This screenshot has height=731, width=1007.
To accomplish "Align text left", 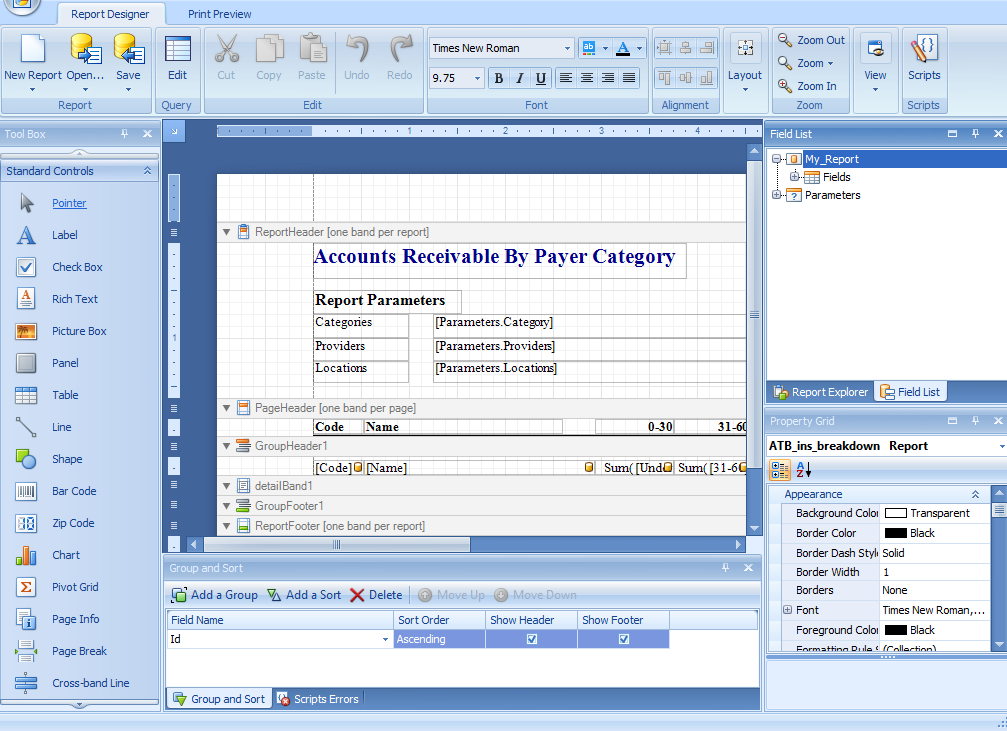I will coord(565,78).
